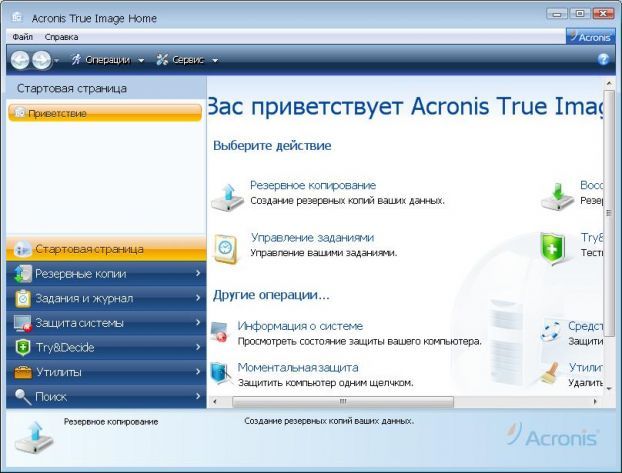Open Утилиты navigation section
The height and width of the screenshot is (473, 622).
pos(106,372)
